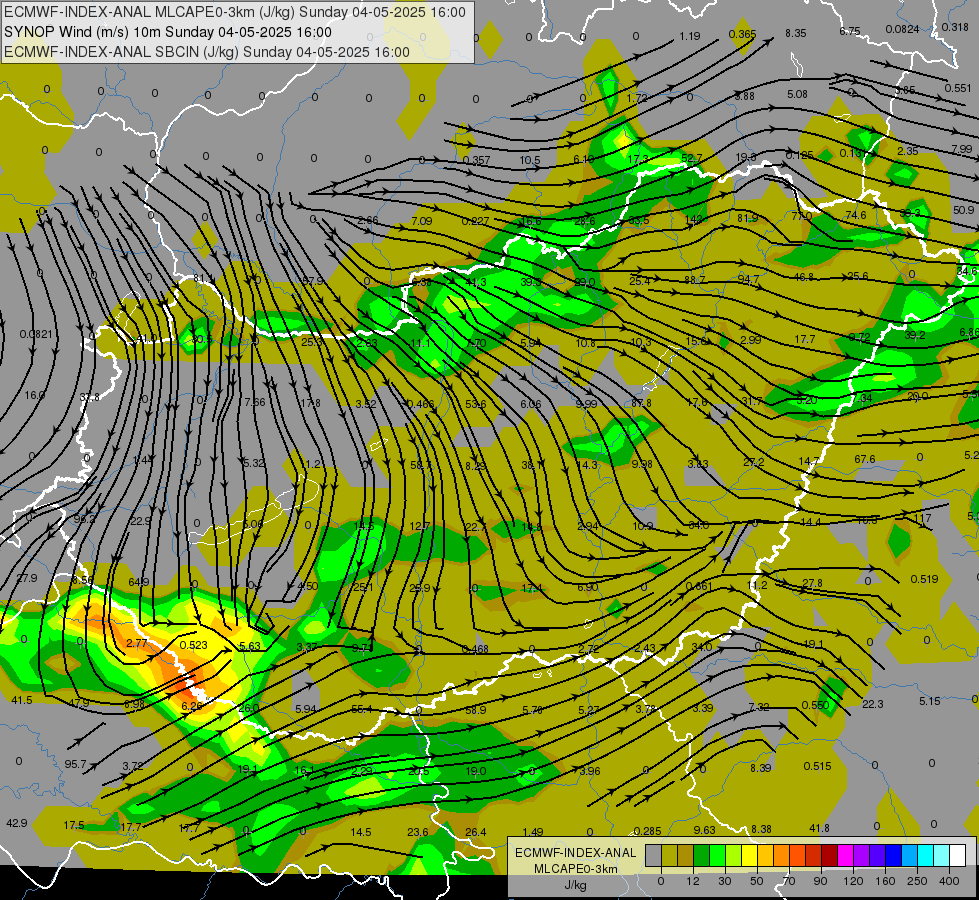Click the map value 0.551
The width and height of the screenshot is (979, 900).
pyautogui.click(x=958, y=88)
